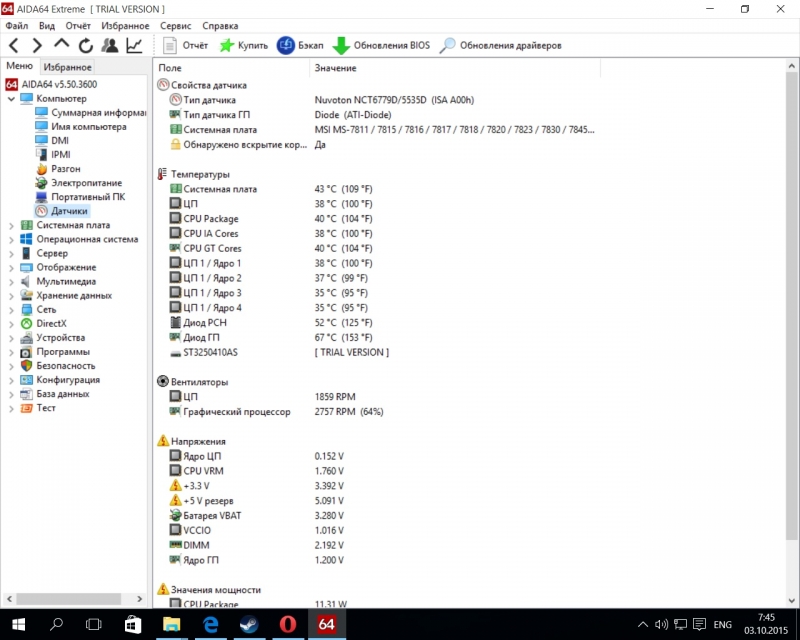Open taskbar search magnifier
This screenshot has width=800, height=640.
tap(57, 624)
